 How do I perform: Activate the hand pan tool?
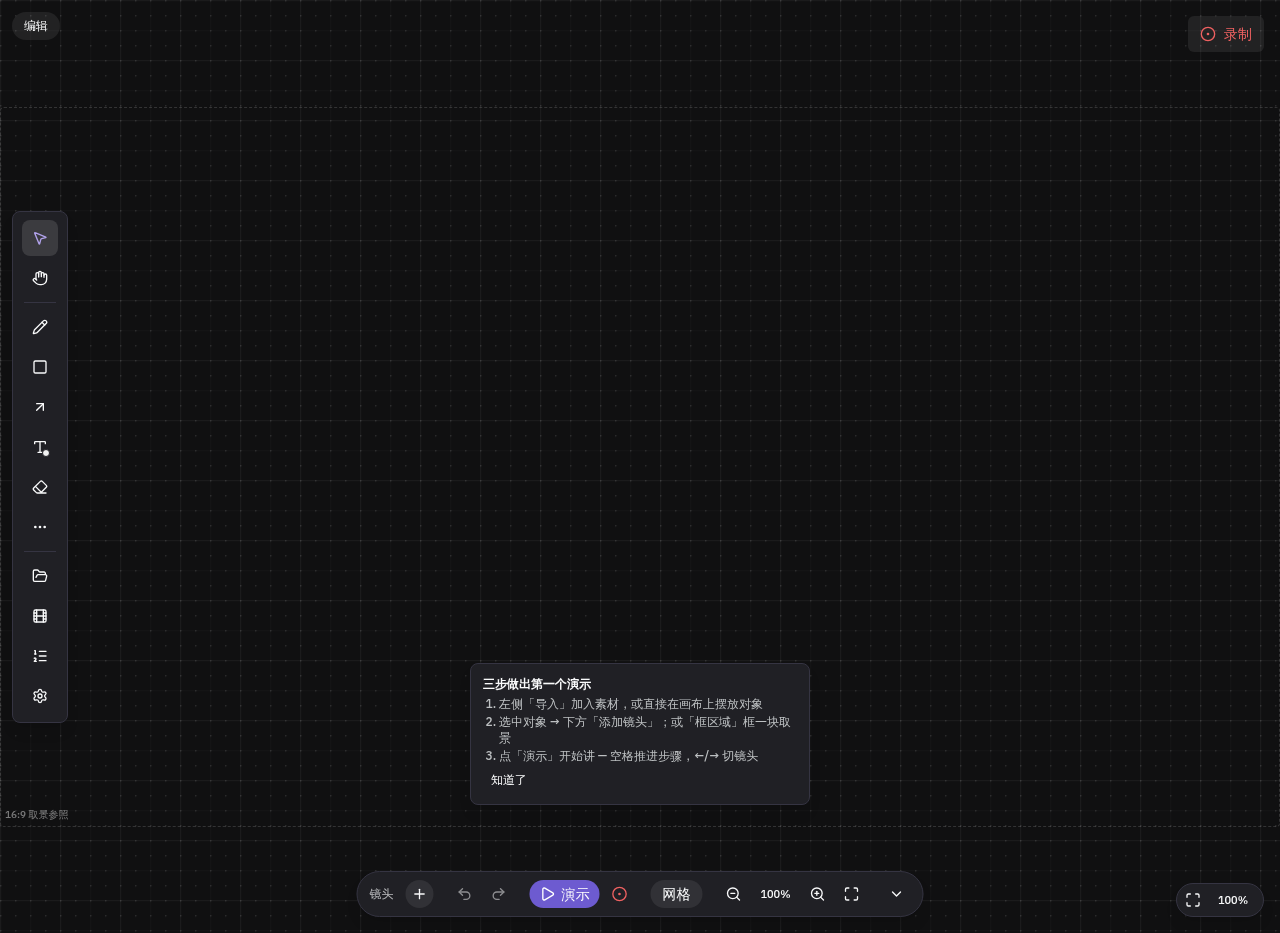(40, 278)
